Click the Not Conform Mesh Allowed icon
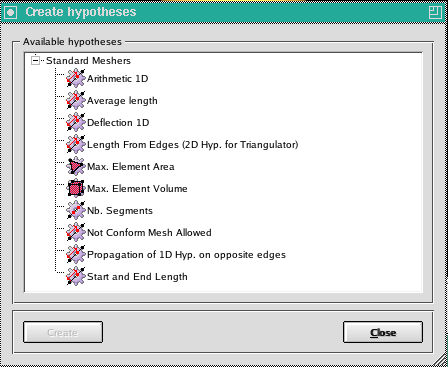This screenshot has width=448, height=367. pos(76,232)
